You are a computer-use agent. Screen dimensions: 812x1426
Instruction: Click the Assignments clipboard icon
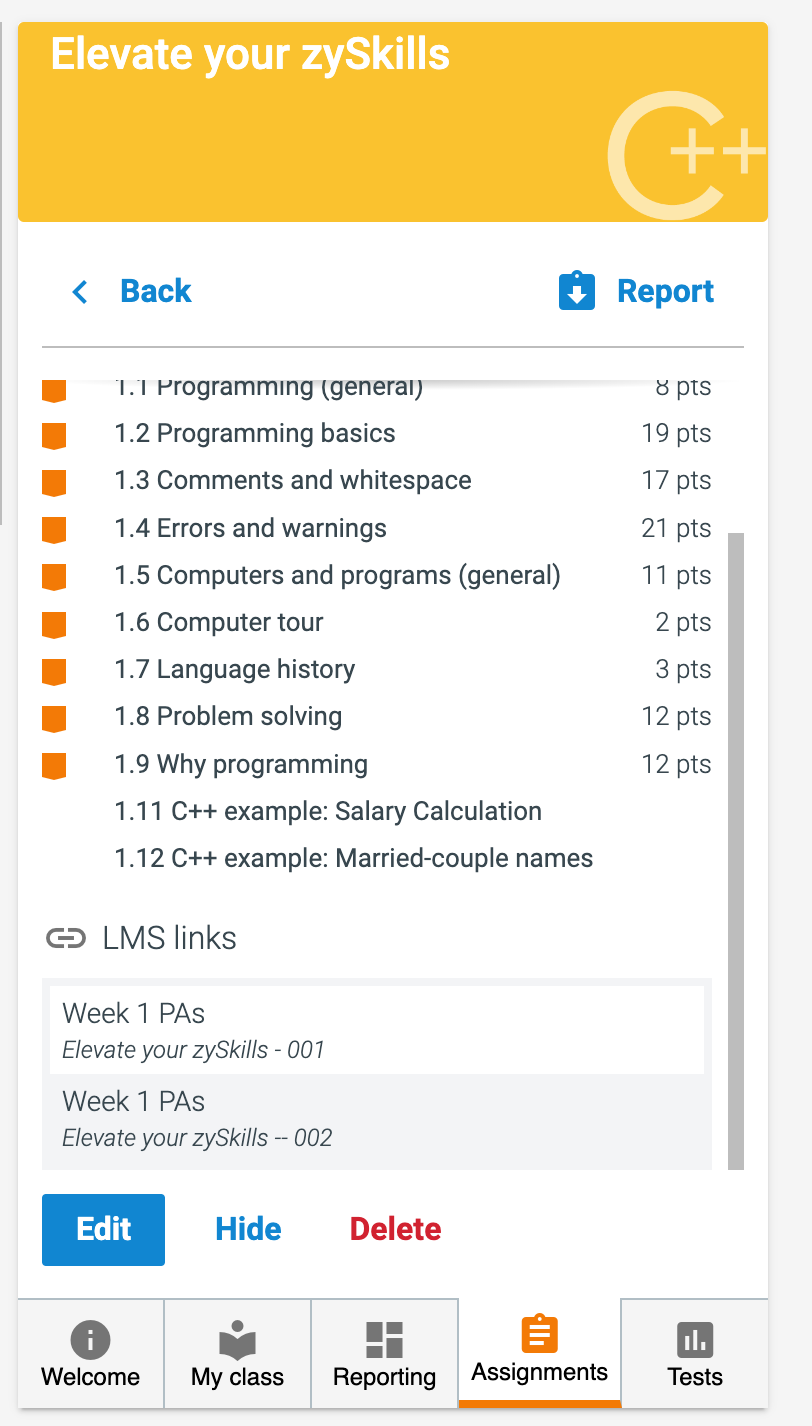[x=540, y=1334]
